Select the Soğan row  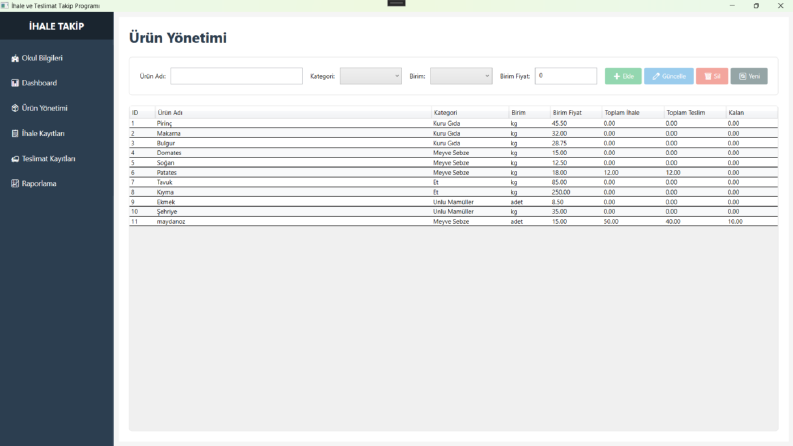pyautogui.click(x=453, y=163)
